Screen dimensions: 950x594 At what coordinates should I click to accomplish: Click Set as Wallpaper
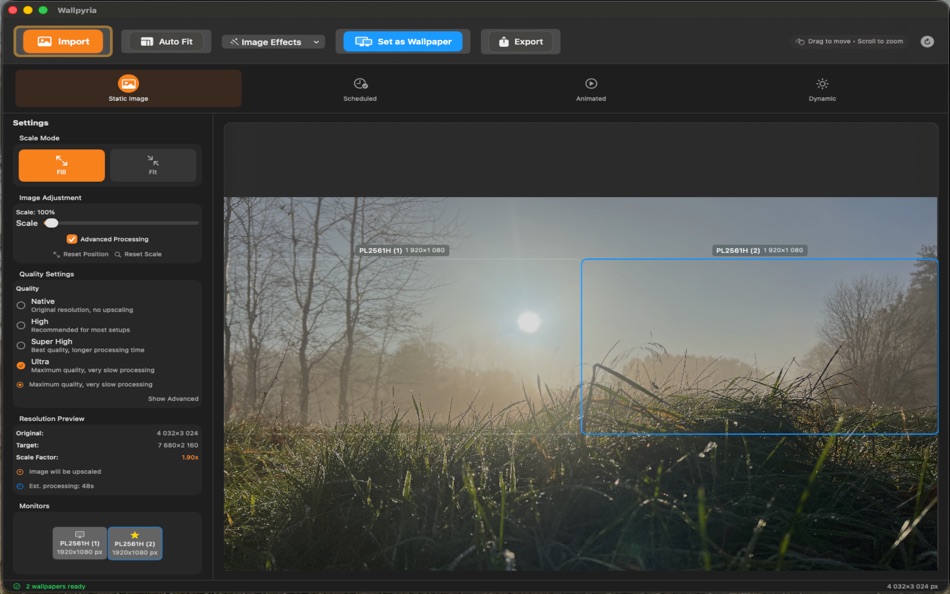point(403,41)
